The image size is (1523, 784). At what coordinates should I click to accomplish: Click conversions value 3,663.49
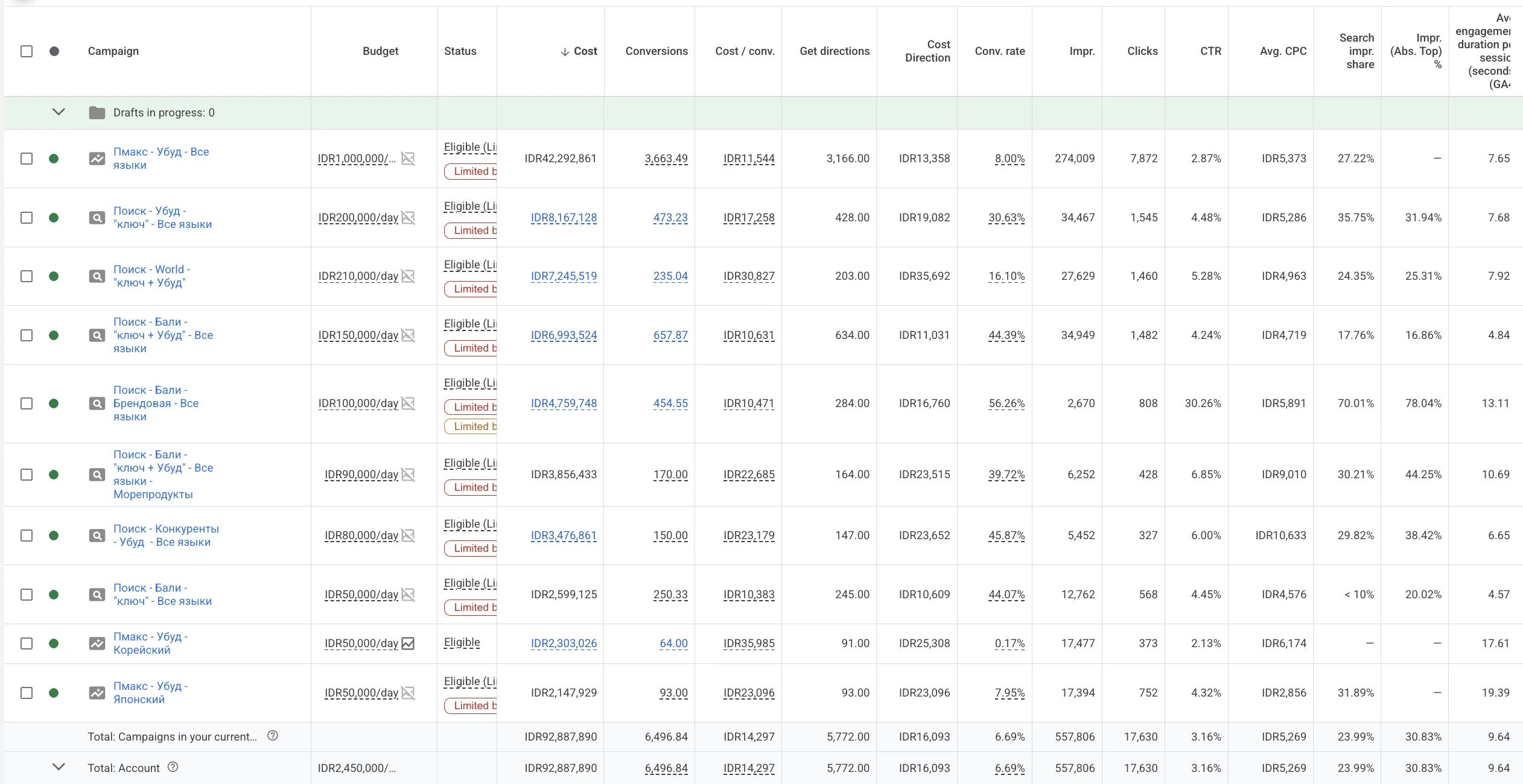[x=666, y=159]
